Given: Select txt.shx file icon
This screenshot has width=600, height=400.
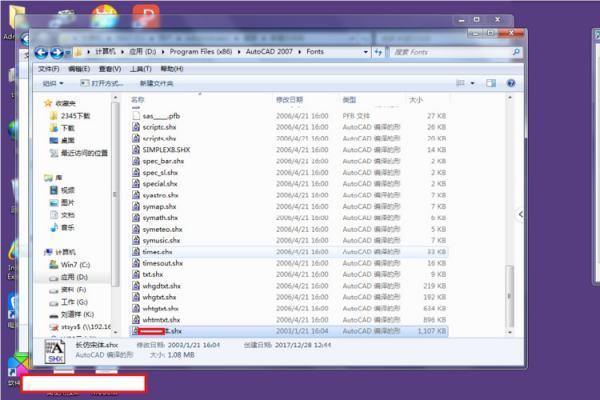Looking at the screenshot, I should point(136,274).
